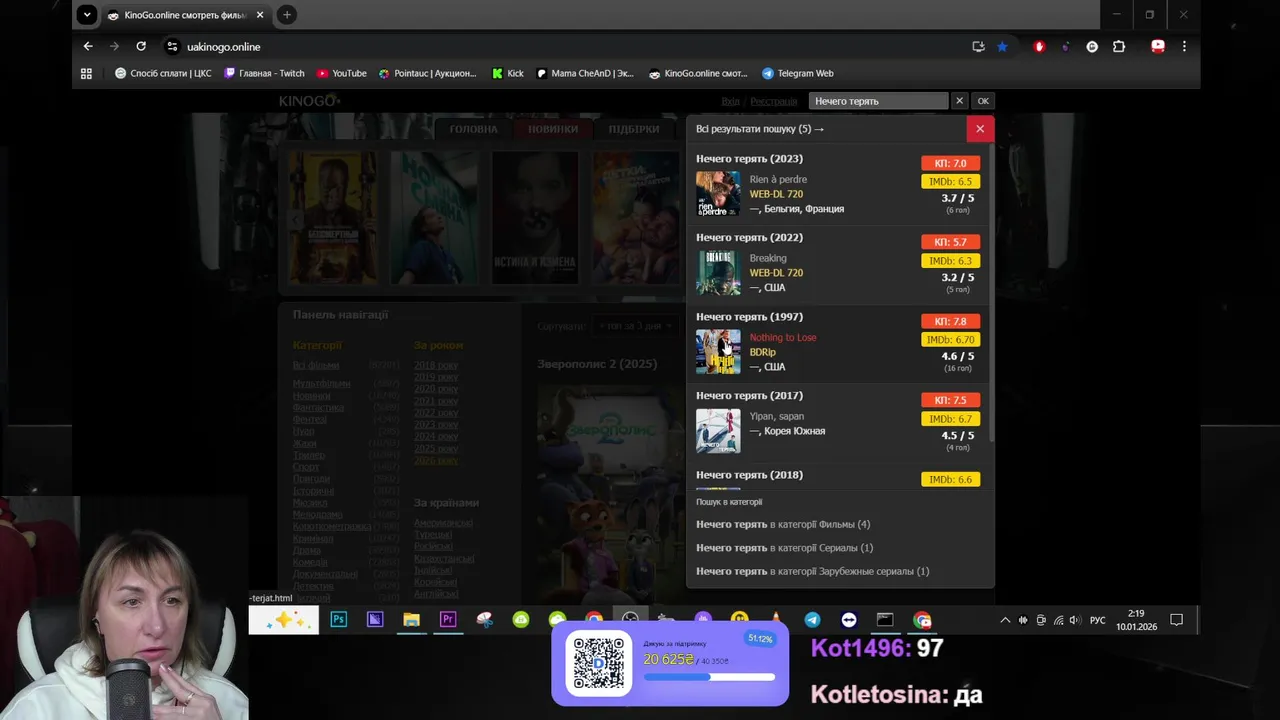1280x720 pixels.
Task: Open Нечего терять (2023) result
Action: [x=749, y=159]
